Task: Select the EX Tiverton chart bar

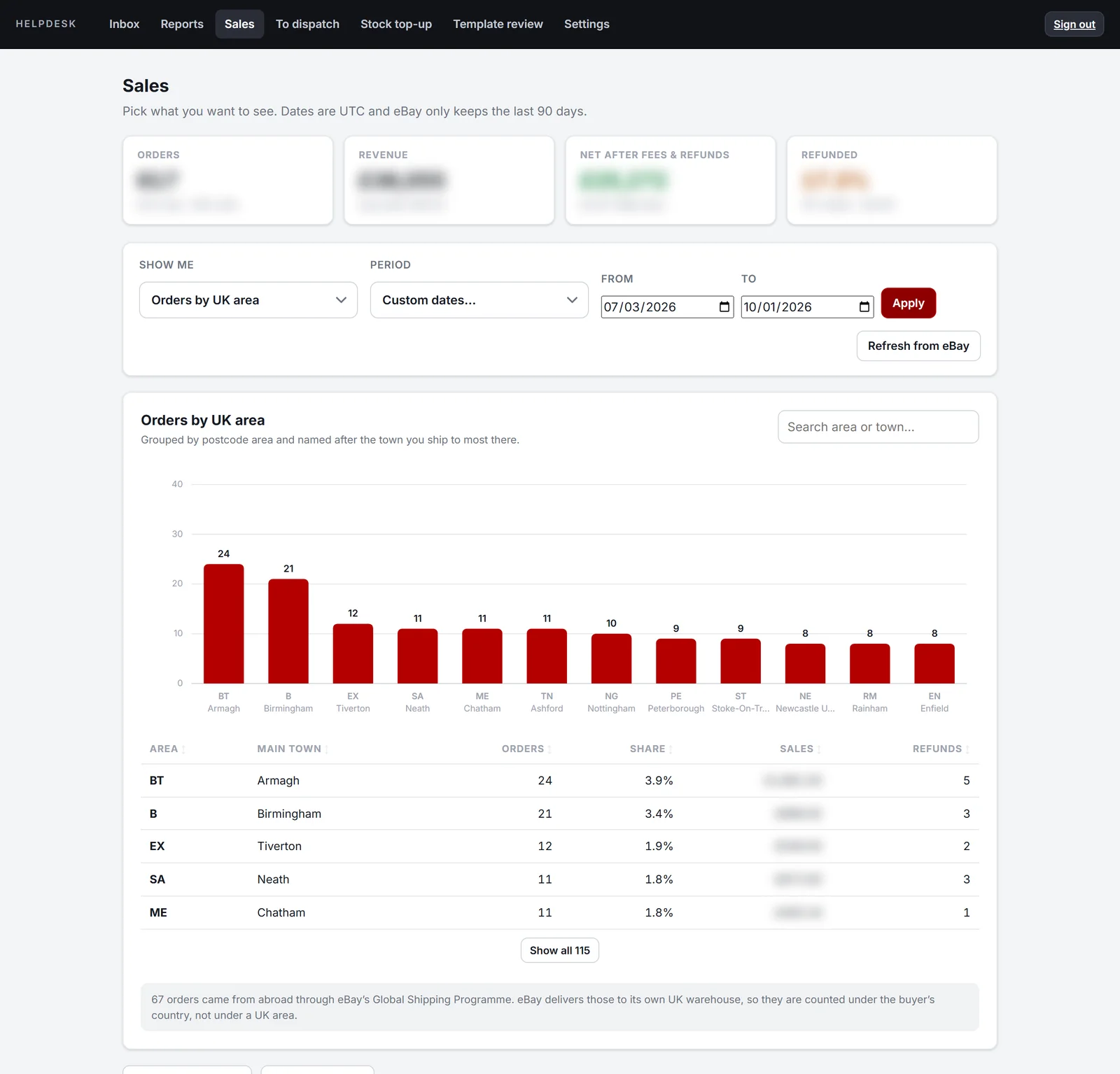Action: pos(353,653)
